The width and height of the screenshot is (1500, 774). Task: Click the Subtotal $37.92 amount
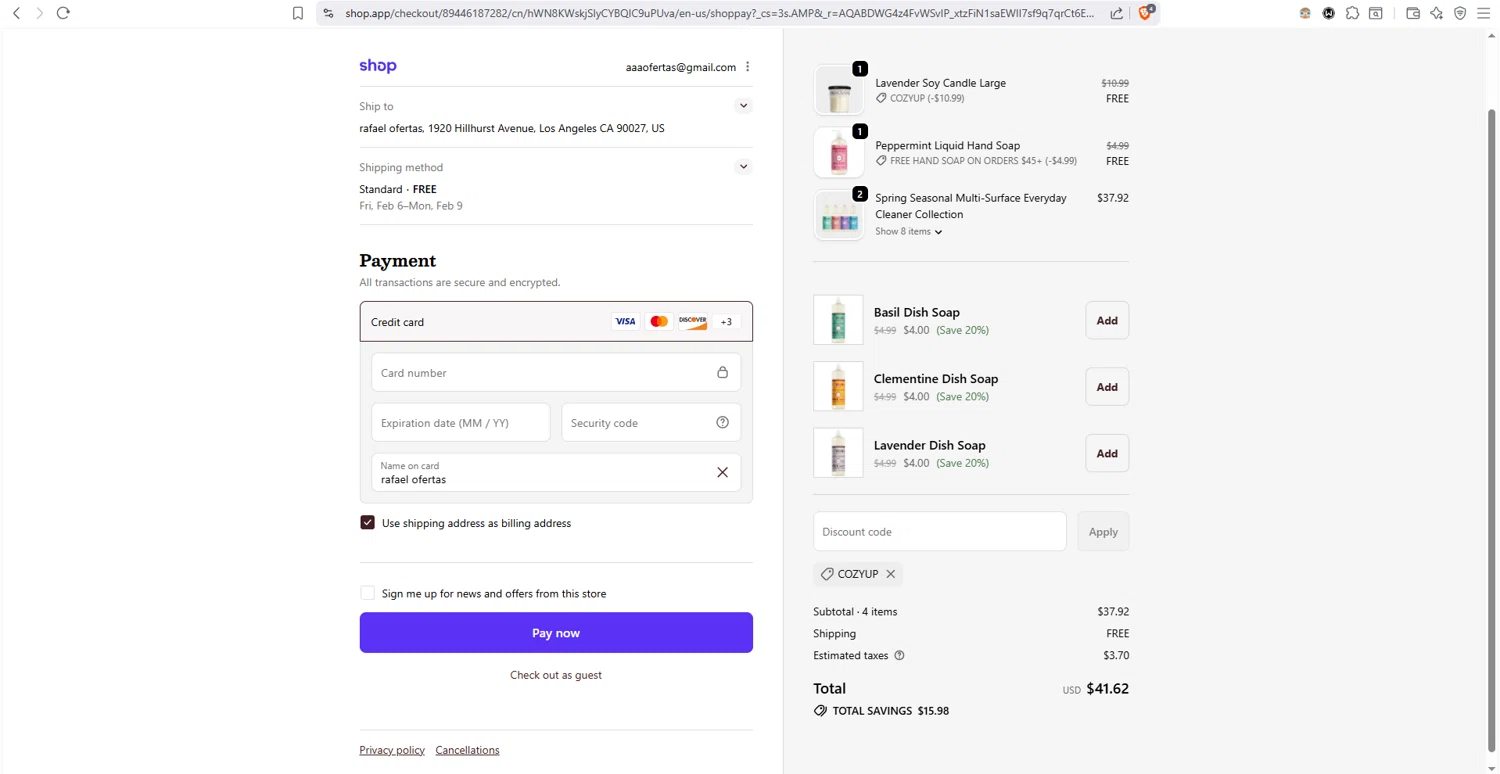click(x=1113, y=612)
